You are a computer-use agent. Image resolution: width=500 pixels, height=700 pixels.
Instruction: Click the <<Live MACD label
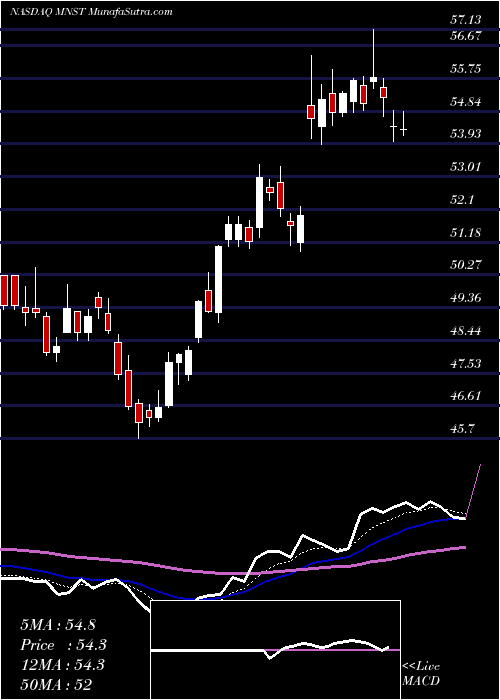(x=421, y=674)
